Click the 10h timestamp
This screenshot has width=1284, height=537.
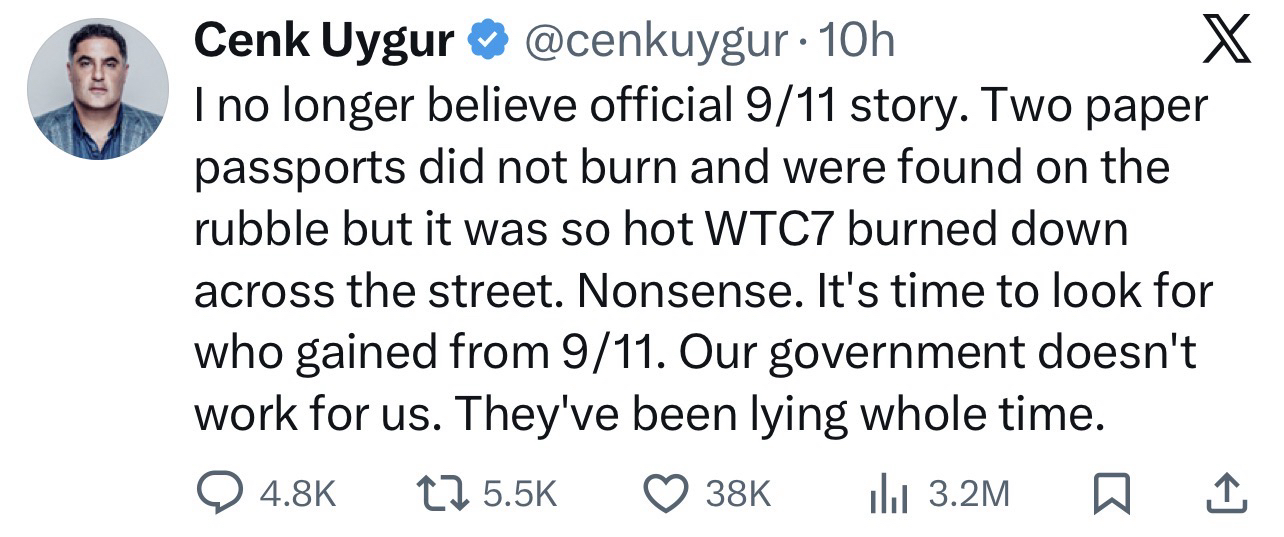pos(856,40)
